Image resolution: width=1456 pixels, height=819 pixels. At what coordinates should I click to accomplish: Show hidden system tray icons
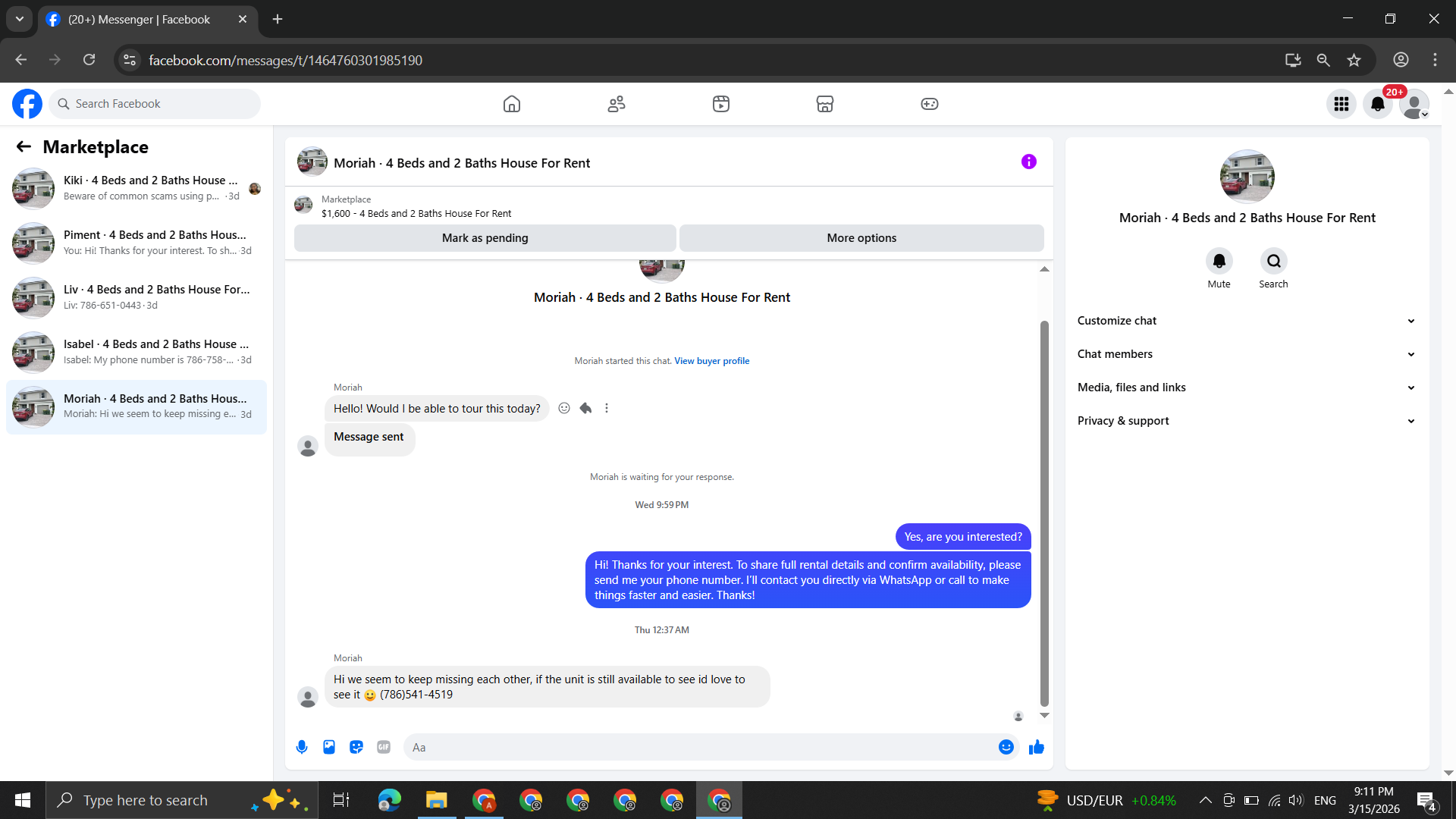pyautogui.click(x=1205, y=800)
